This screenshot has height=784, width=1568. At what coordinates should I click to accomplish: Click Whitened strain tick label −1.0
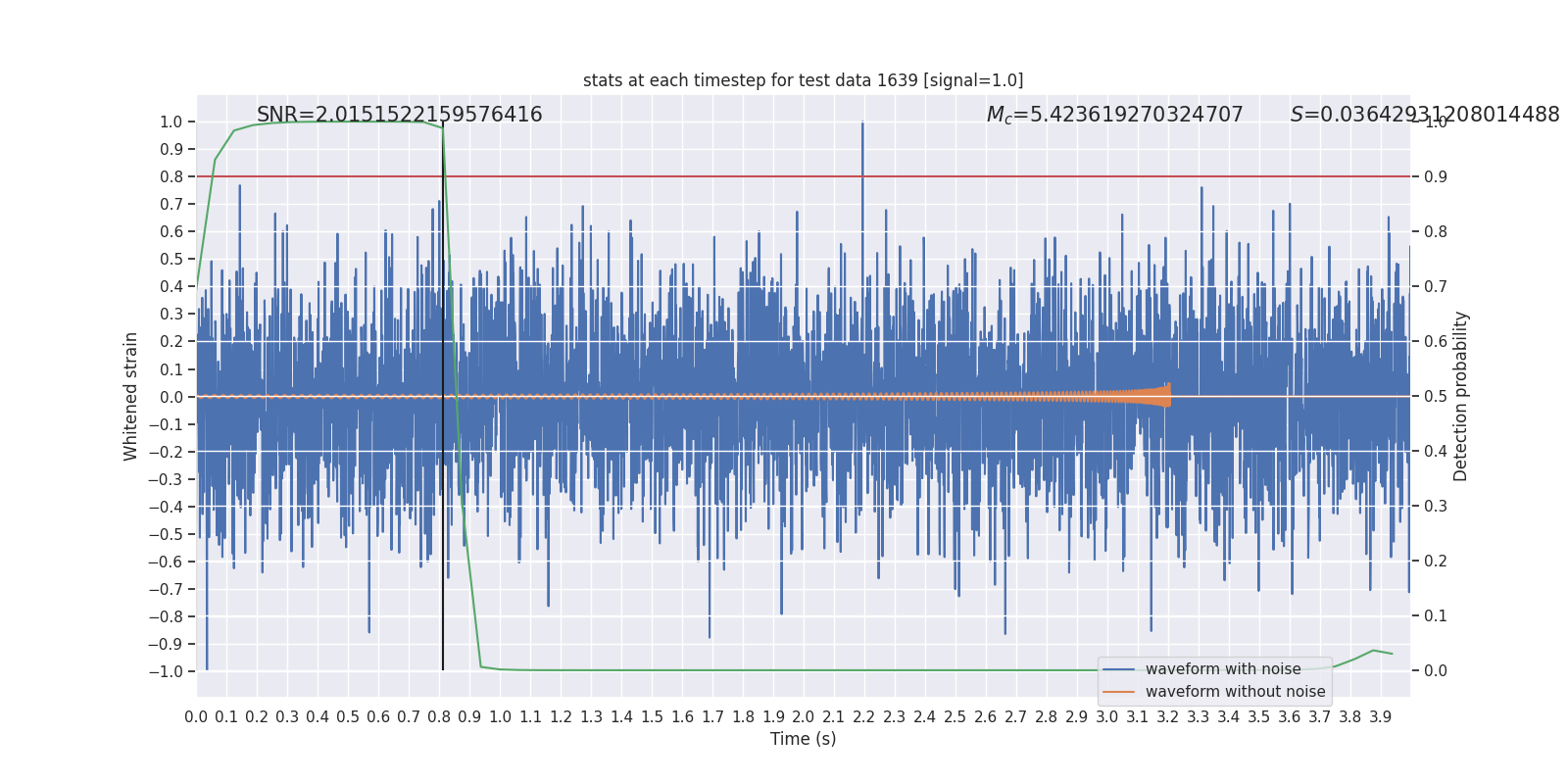point(165,671)
